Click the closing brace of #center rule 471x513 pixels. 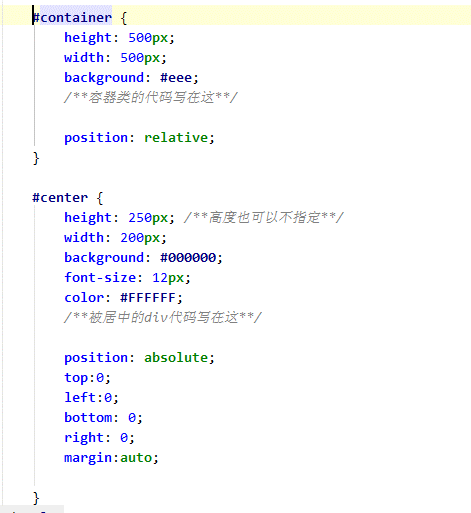click(x=36, y=498)
